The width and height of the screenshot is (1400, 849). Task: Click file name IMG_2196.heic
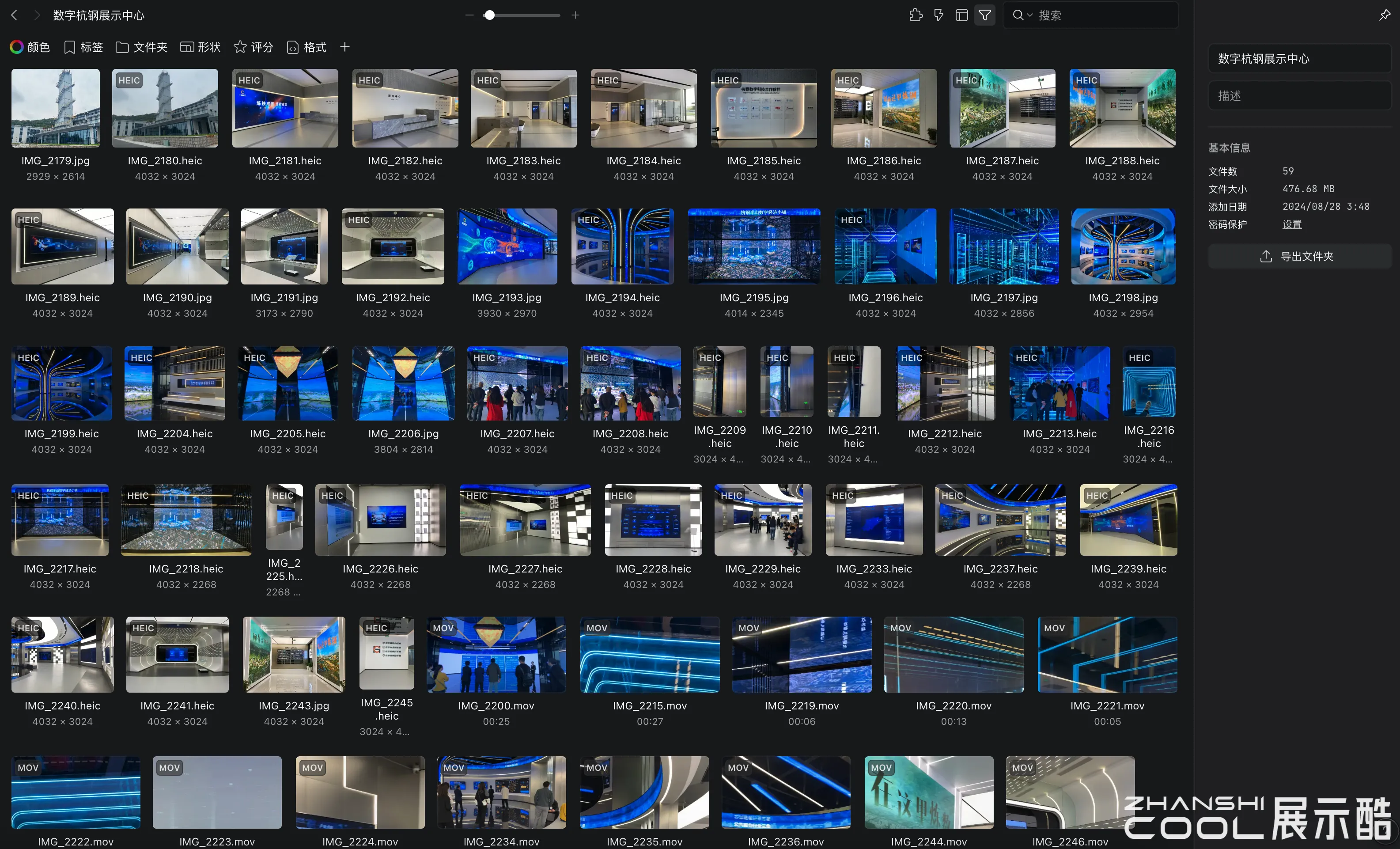coord(885,298)
